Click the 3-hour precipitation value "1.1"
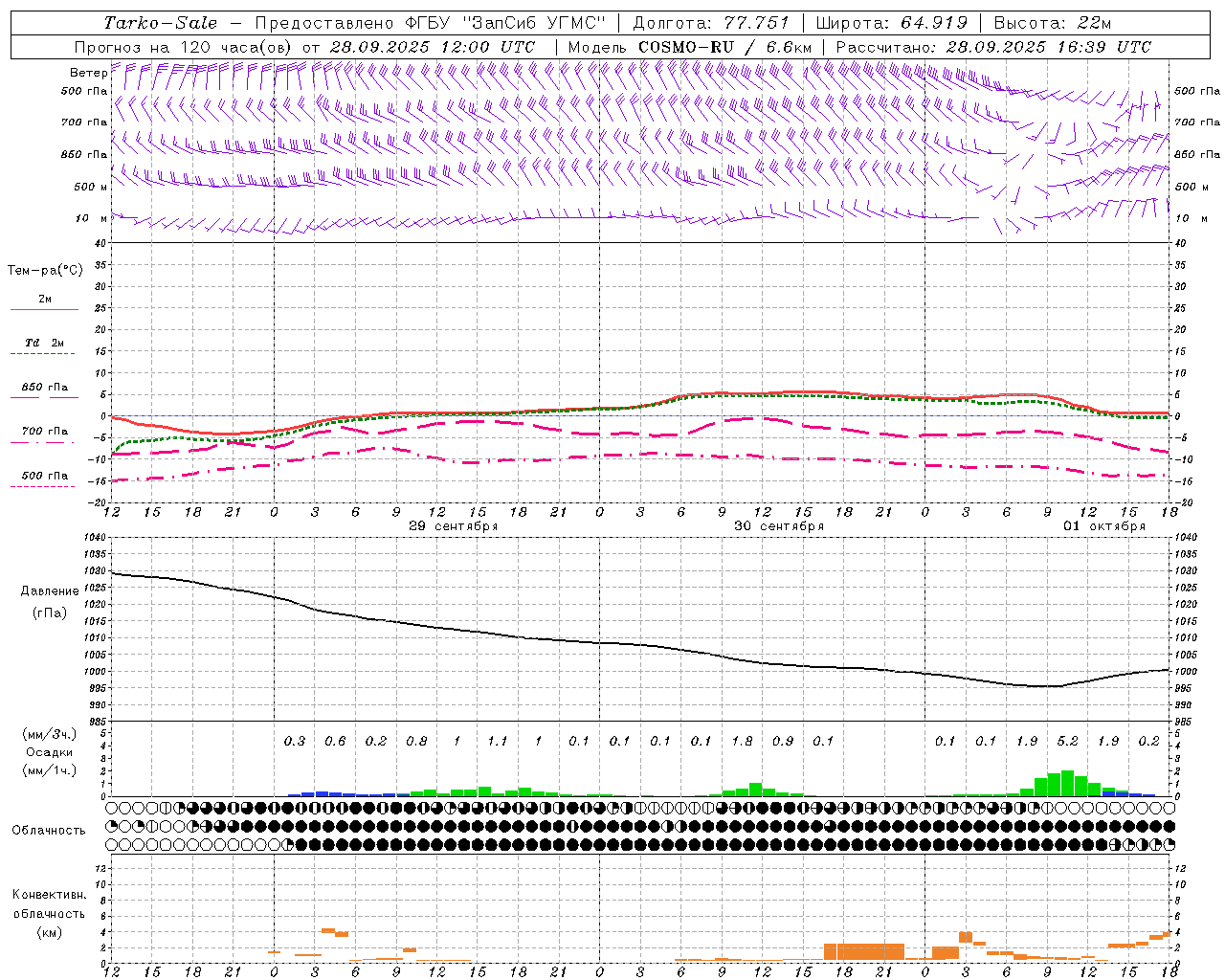This screenshot has width=1225, height=980. [498, 741]
